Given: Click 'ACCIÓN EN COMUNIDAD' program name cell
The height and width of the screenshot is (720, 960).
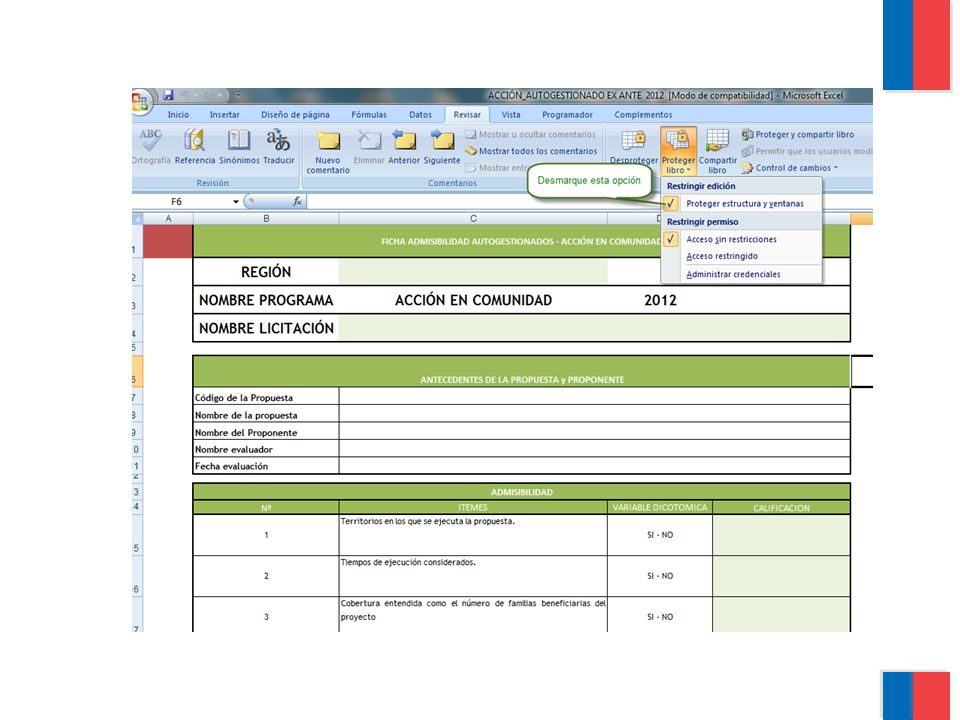Looking at the screenshot, I should (x=473, y=300).
